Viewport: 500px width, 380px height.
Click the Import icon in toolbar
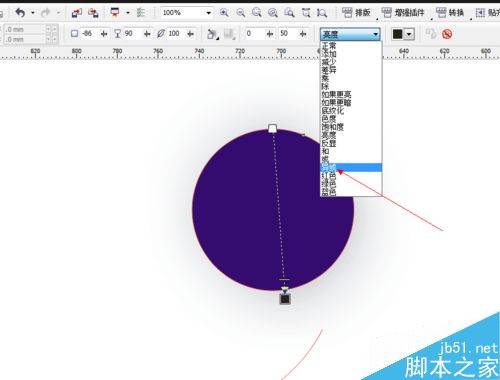pos(77,13)
